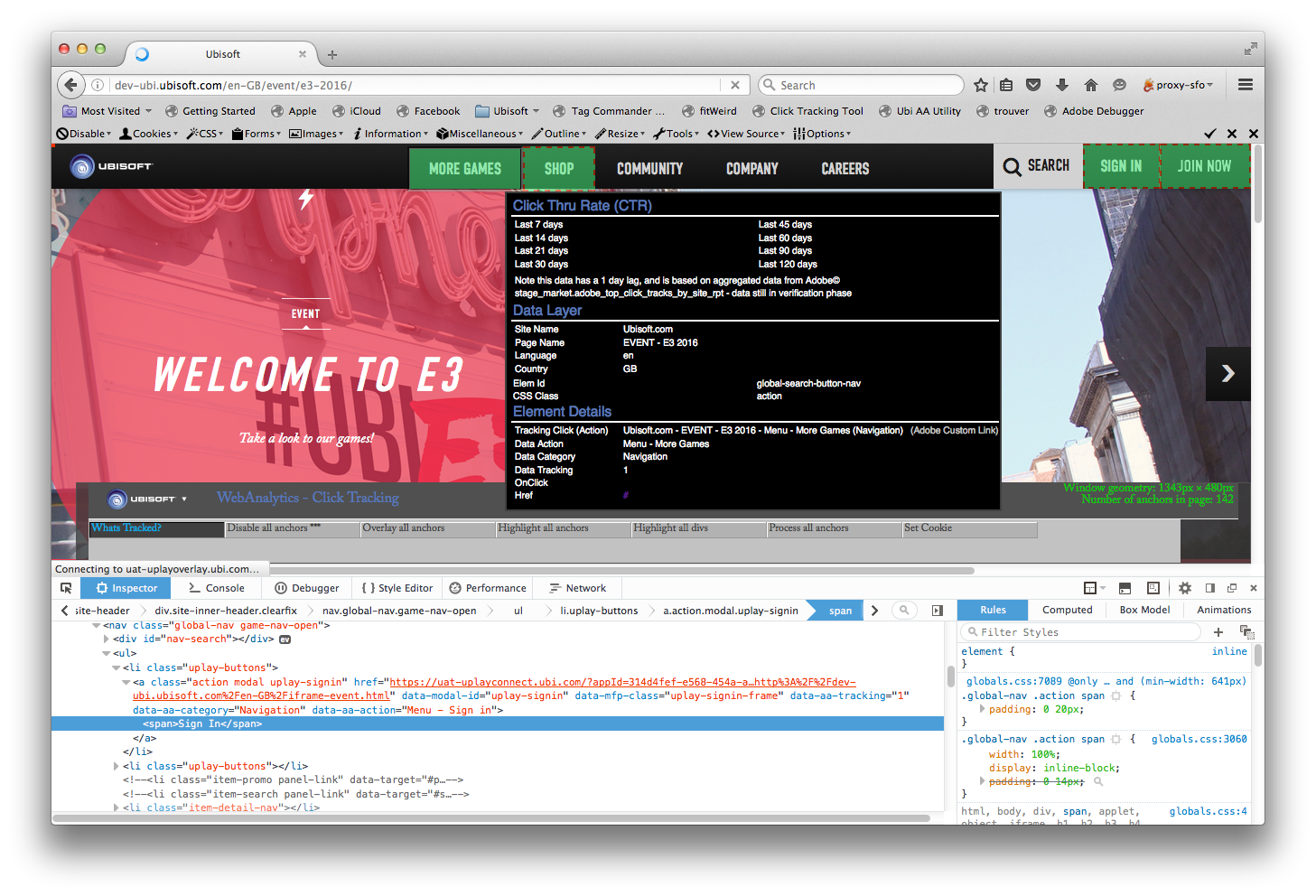Click the JOIN NOW button
This screenshot has height=896, width=1316.
click(1204, 166)
